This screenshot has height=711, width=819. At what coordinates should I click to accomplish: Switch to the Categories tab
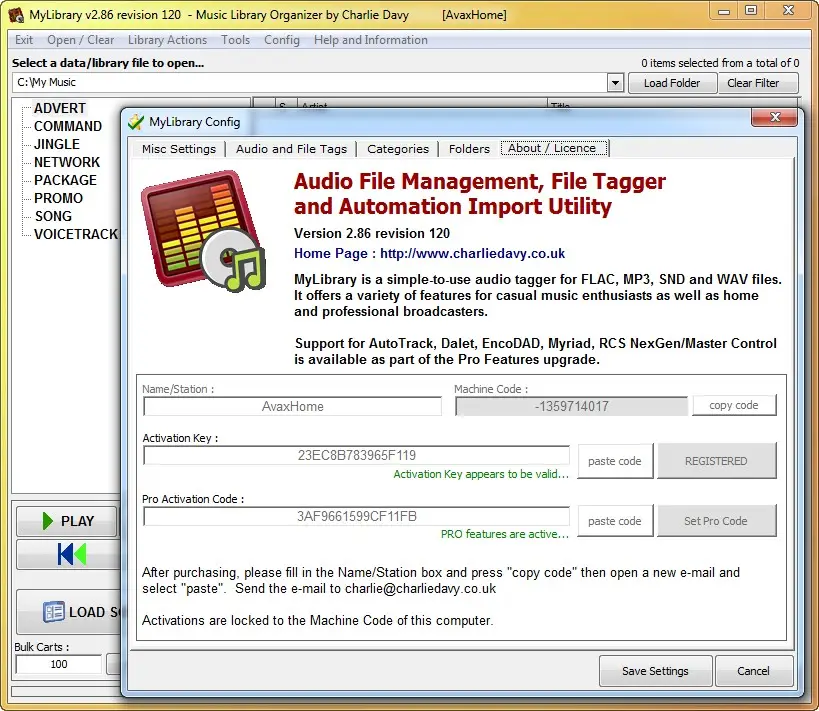point(397,149)
